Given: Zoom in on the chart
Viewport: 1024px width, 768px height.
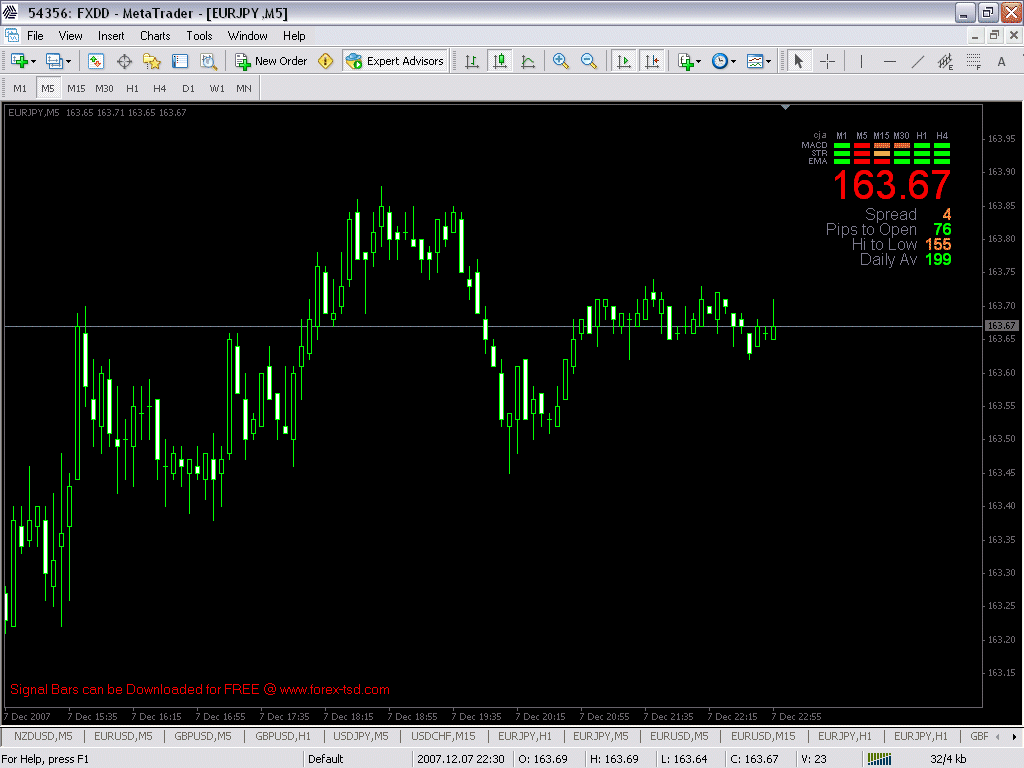Looking at the screenshot, I should [x=560, y=61].
